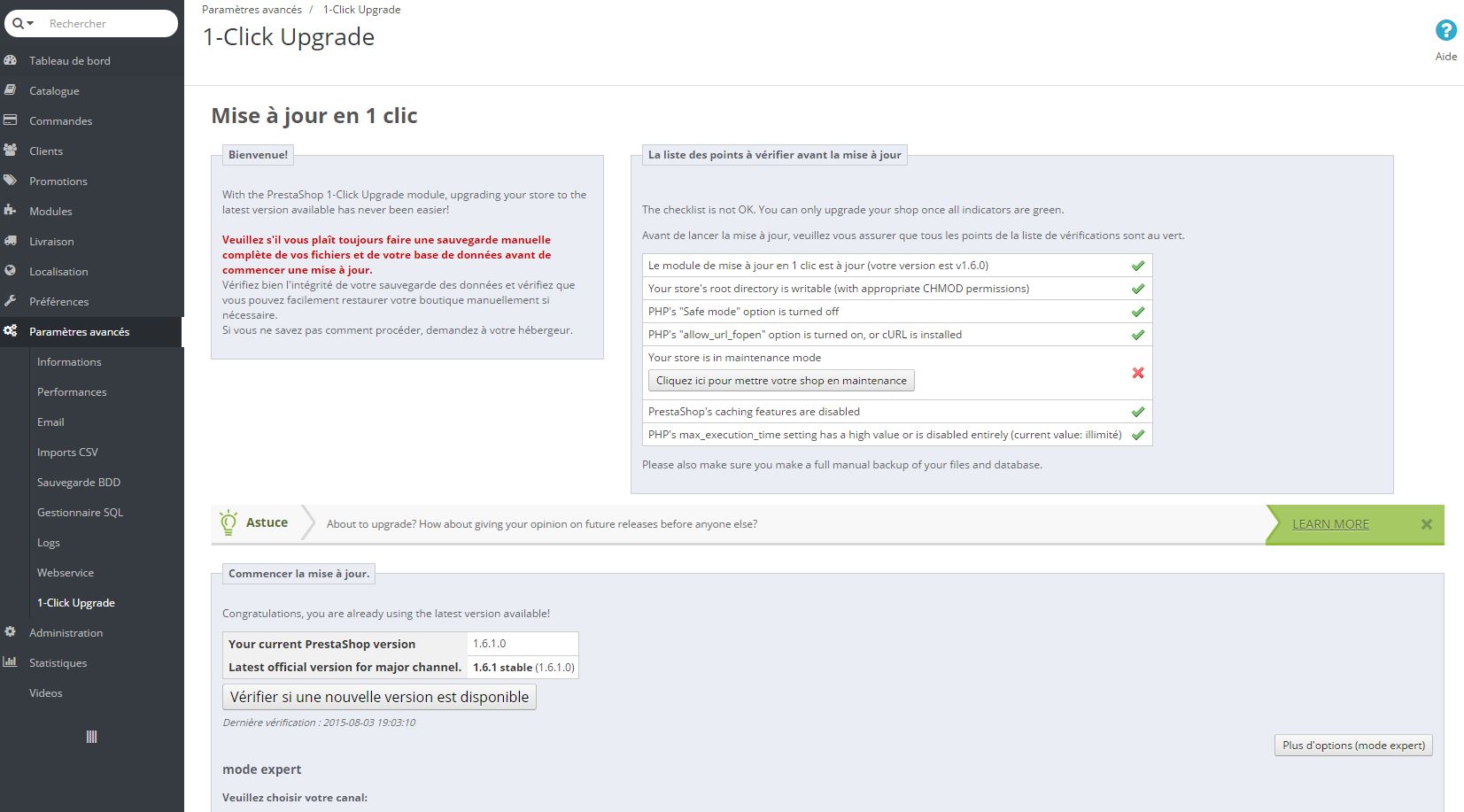The height and width of the screenshot is (812, 1464).
Task: Click the Tableau de bord dashboard icon
Action: coord(11,60)
